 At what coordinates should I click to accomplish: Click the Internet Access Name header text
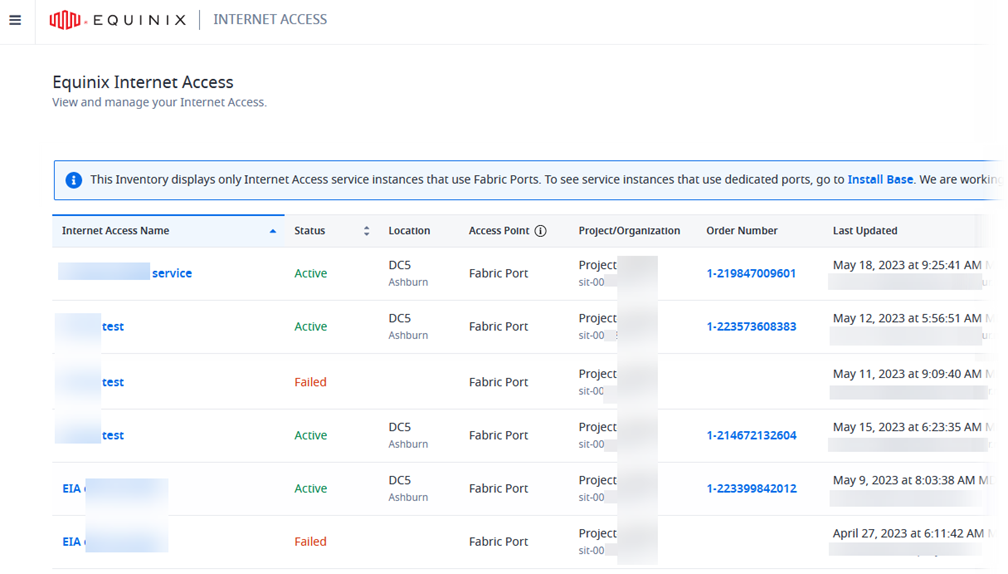pyautogui.click(x=115, y=231)
